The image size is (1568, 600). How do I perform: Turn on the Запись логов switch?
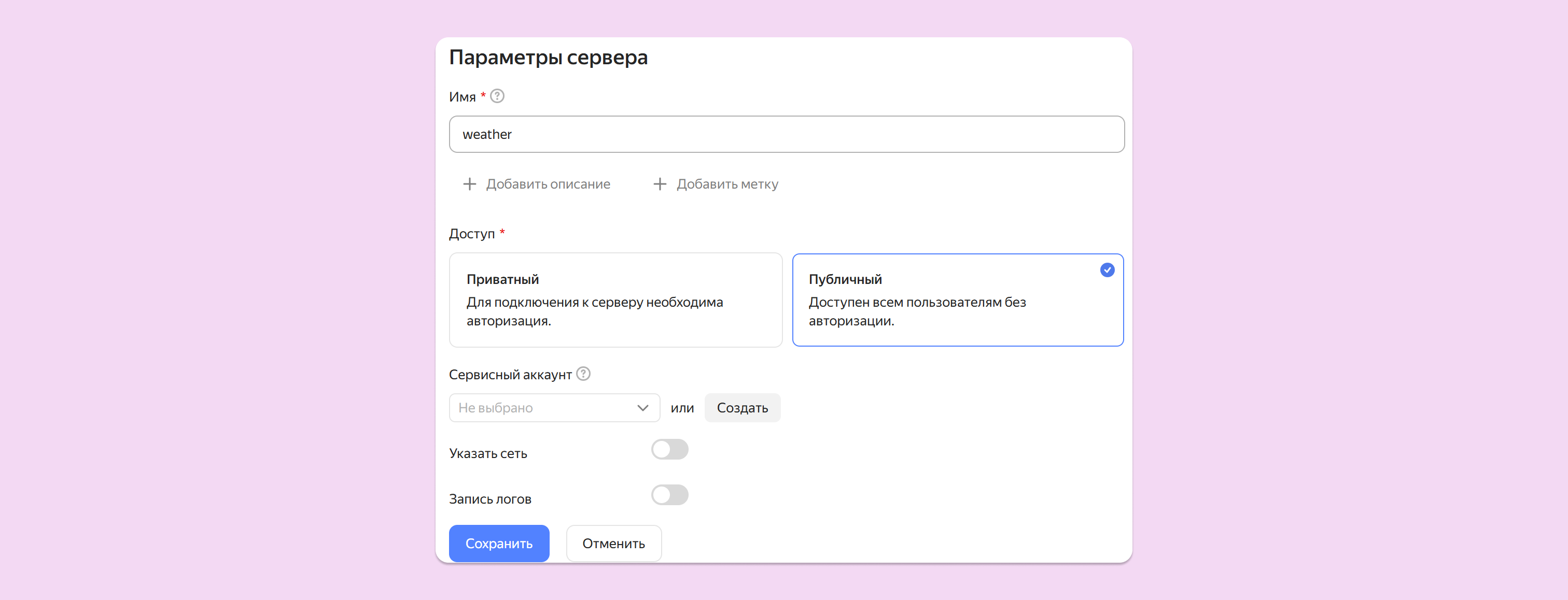coord(669,495)
